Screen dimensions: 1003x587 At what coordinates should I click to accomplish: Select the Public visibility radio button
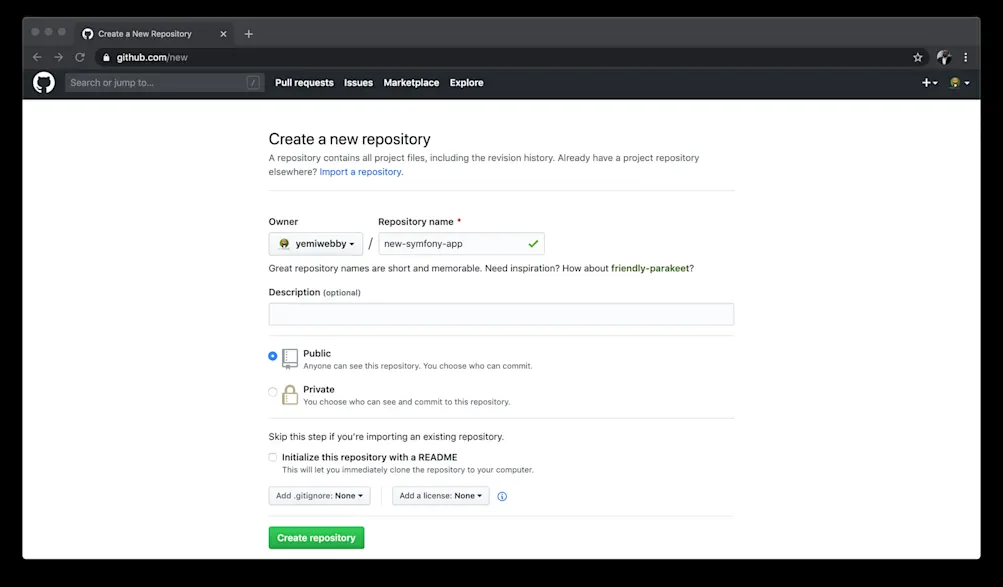pyautogui.click(x=271, y=355)
